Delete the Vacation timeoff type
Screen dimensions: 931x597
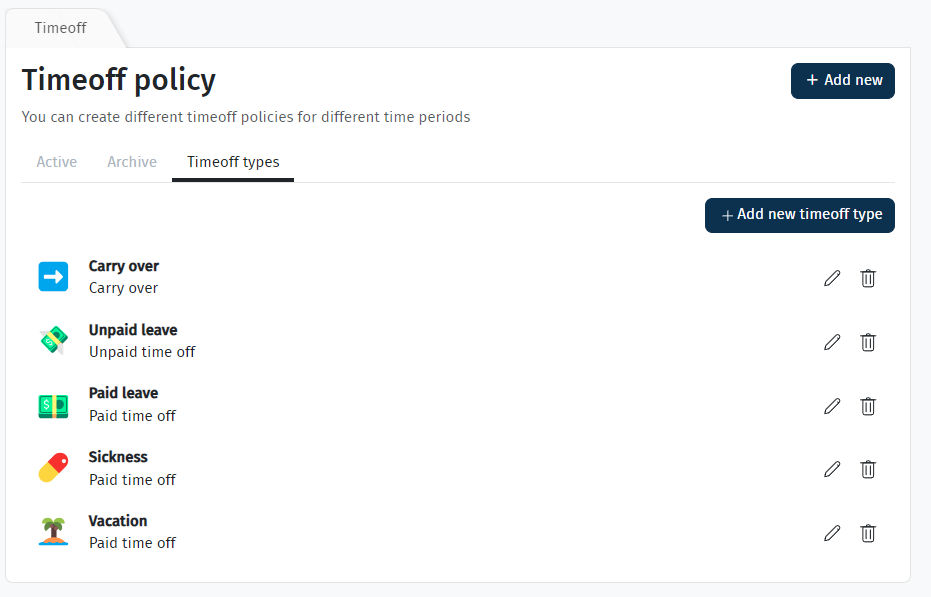pyautogui.click(x=867, y=533)
